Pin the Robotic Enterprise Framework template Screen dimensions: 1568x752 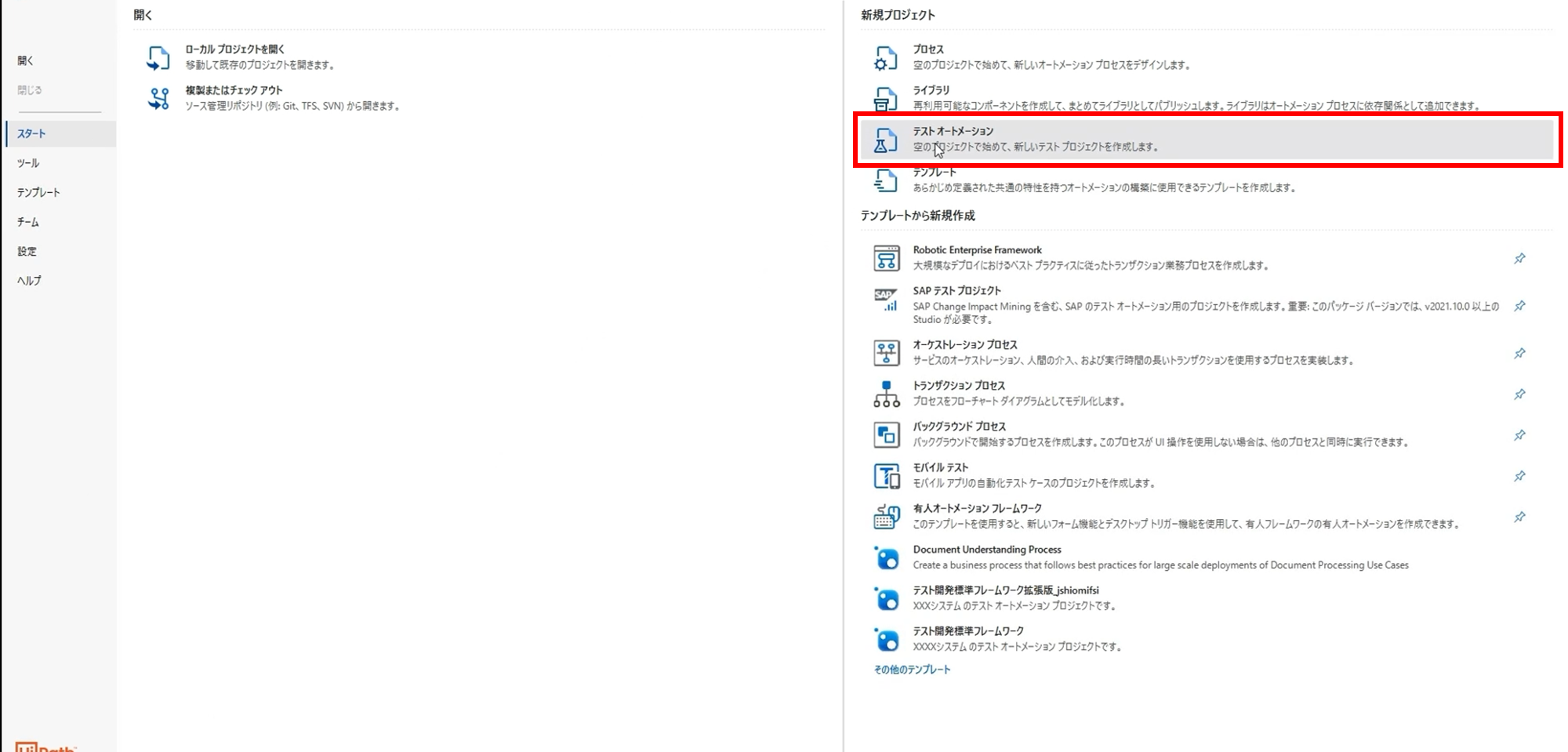[1519, 259]
